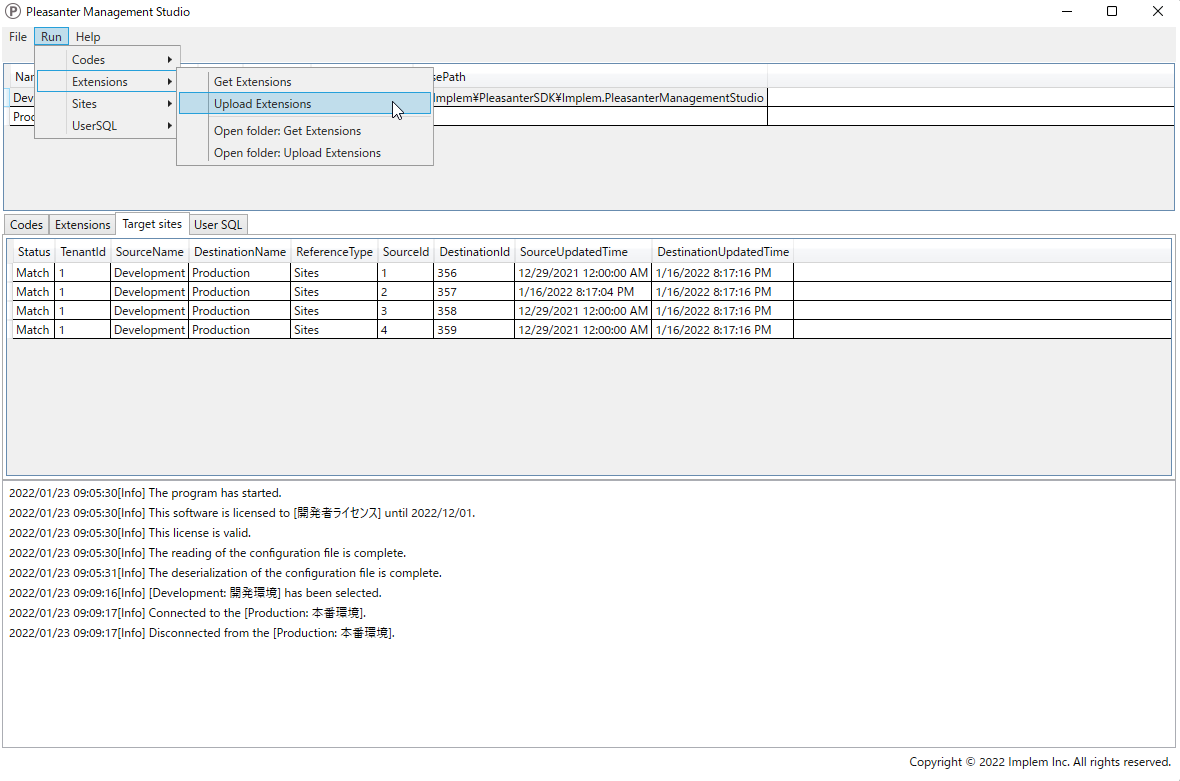The image size is (1180, 781).
Task: Click the Pleasanter app icon in title bar
Action: tap(13, 11)
